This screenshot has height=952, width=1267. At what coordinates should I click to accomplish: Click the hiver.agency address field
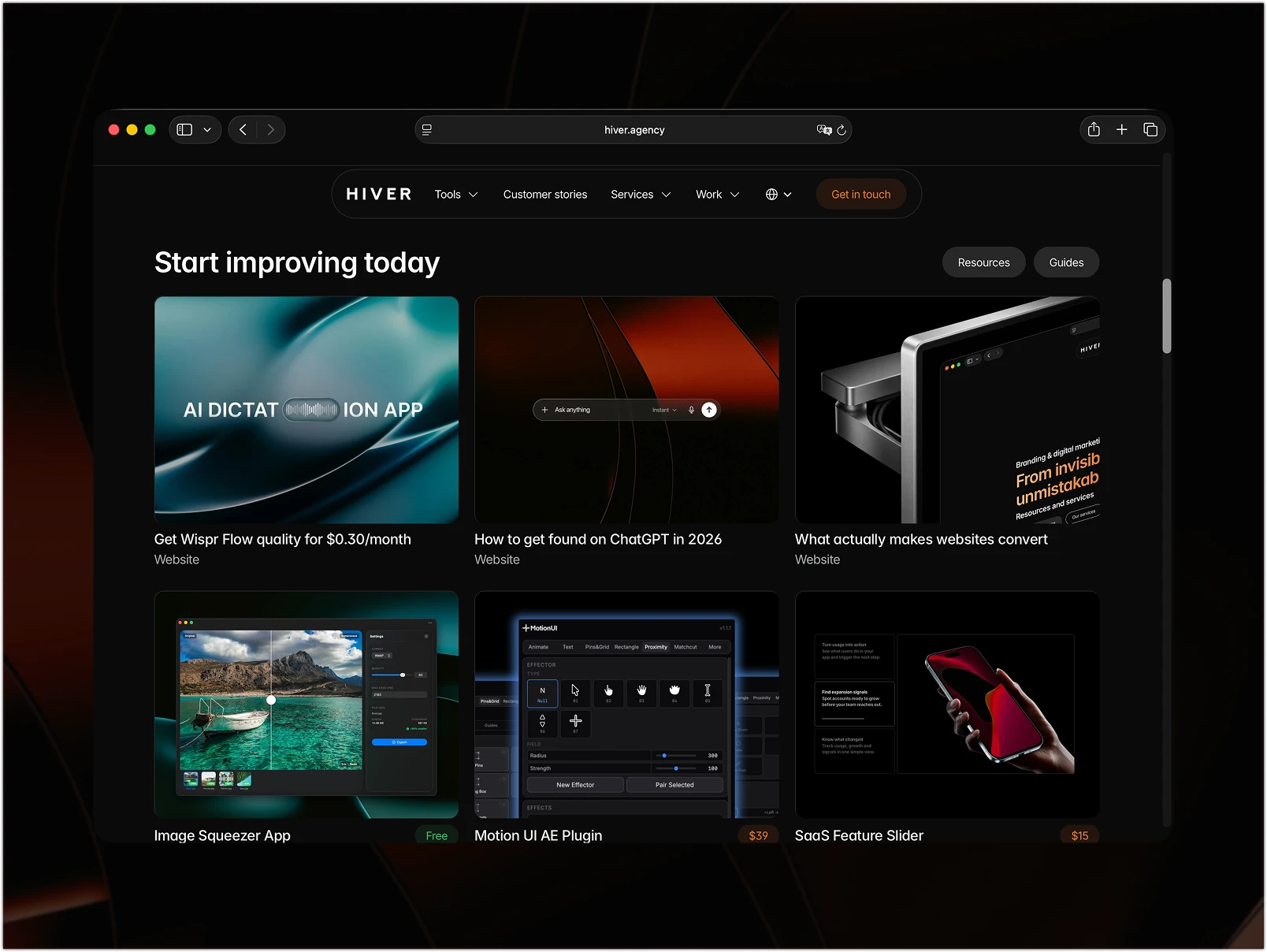(633, 130)
